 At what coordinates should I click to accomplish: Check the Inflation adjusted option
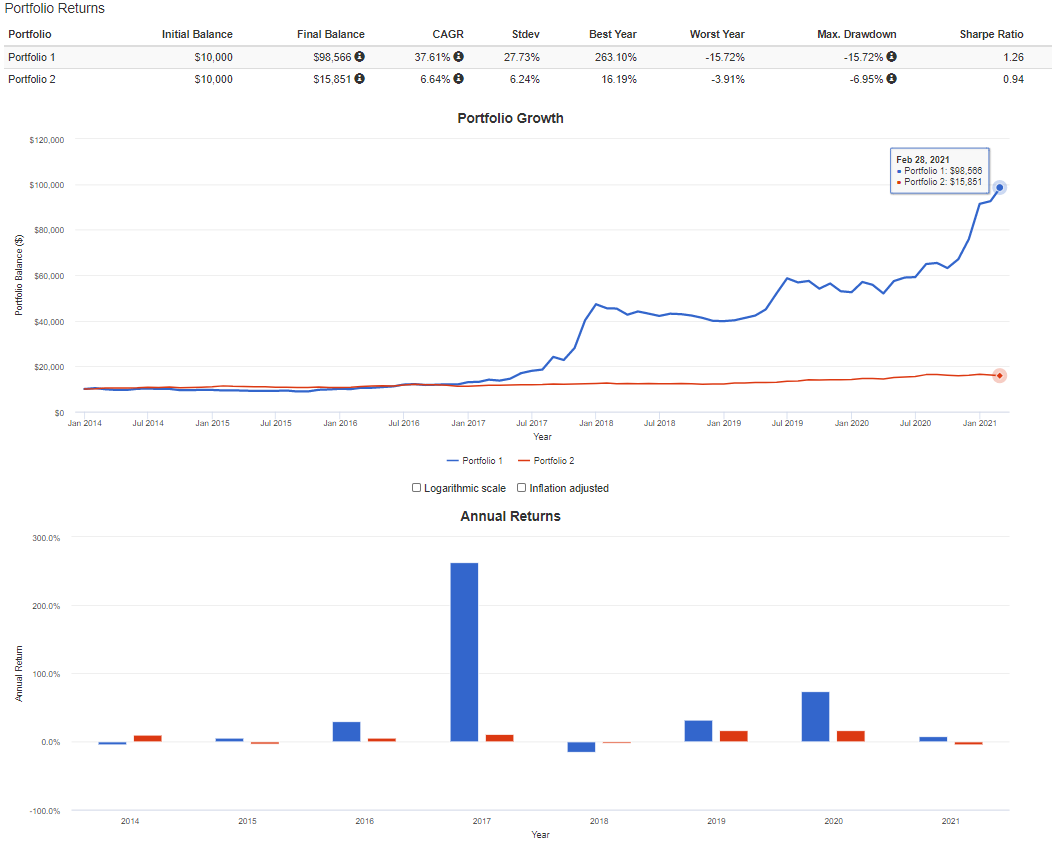tap(521, 488)
